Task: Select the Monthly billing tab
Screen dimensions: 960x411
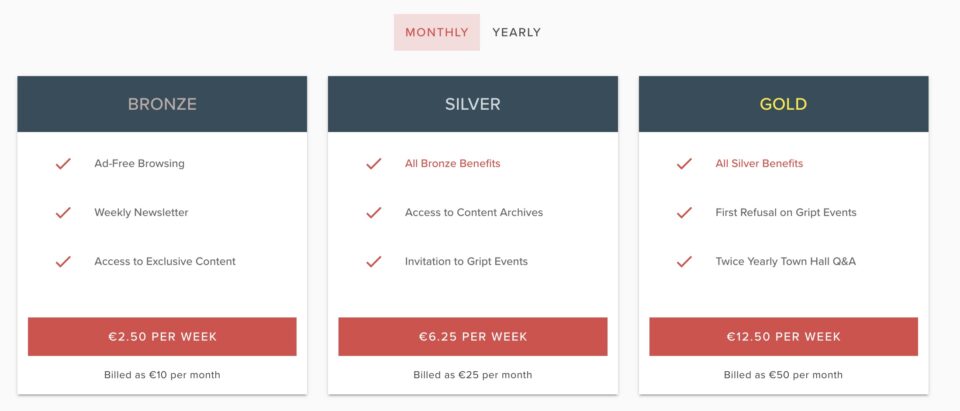Action: (437, 32)
